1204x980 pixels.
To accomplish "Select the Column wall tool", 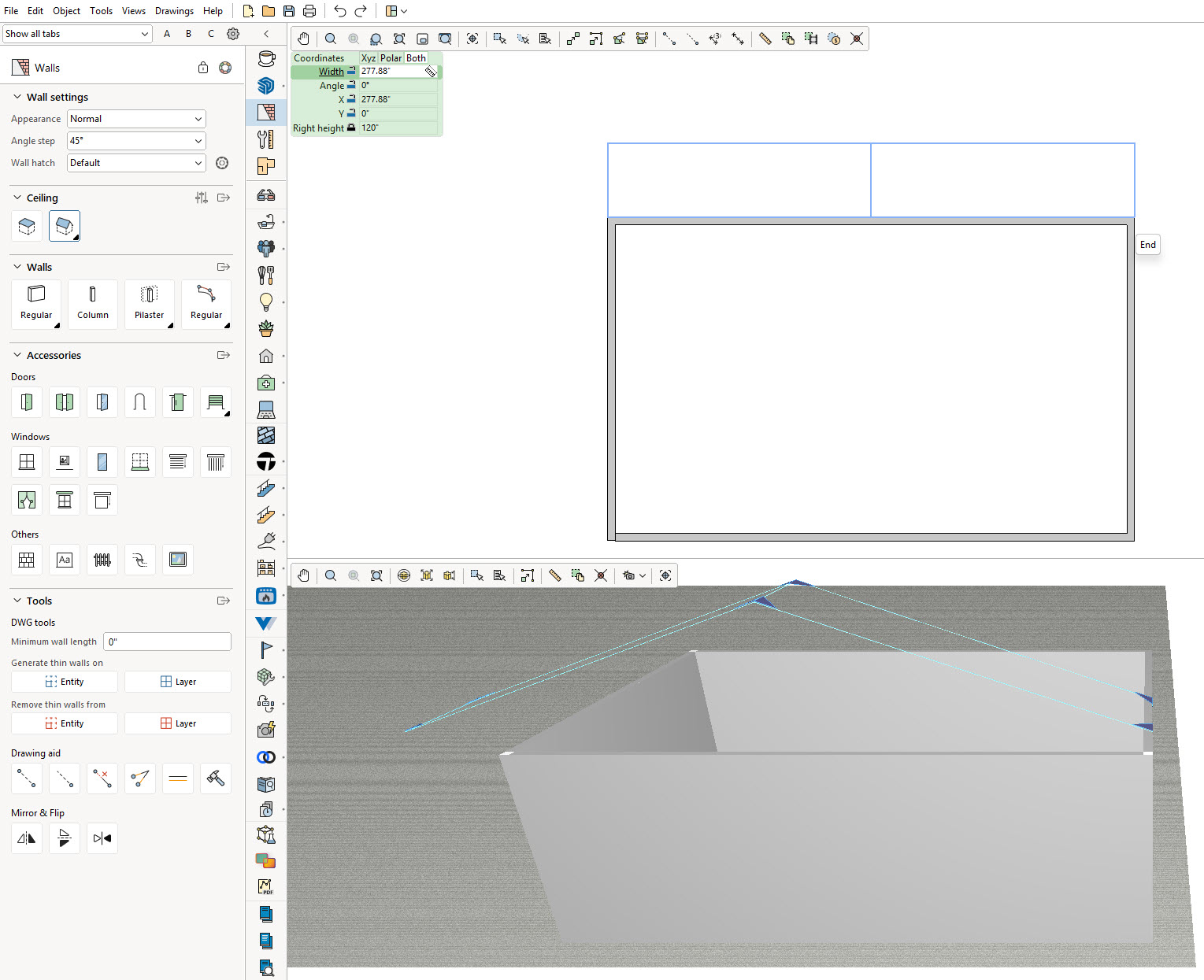I will [x=93, y=303].
